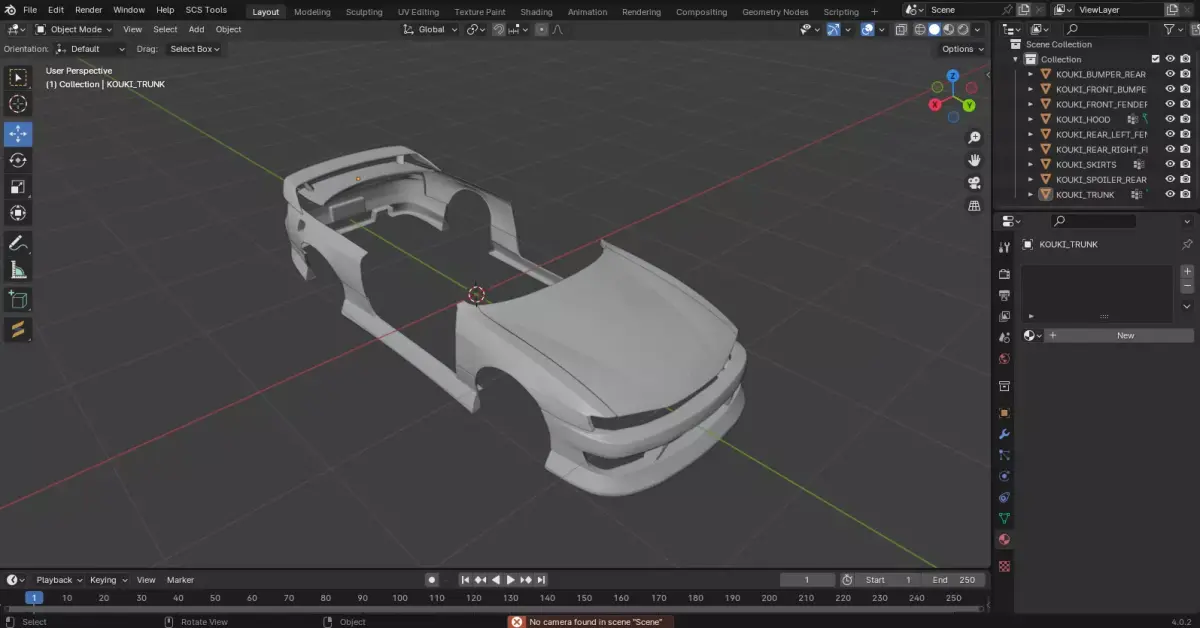Click New to create a material

point(1125,335)
